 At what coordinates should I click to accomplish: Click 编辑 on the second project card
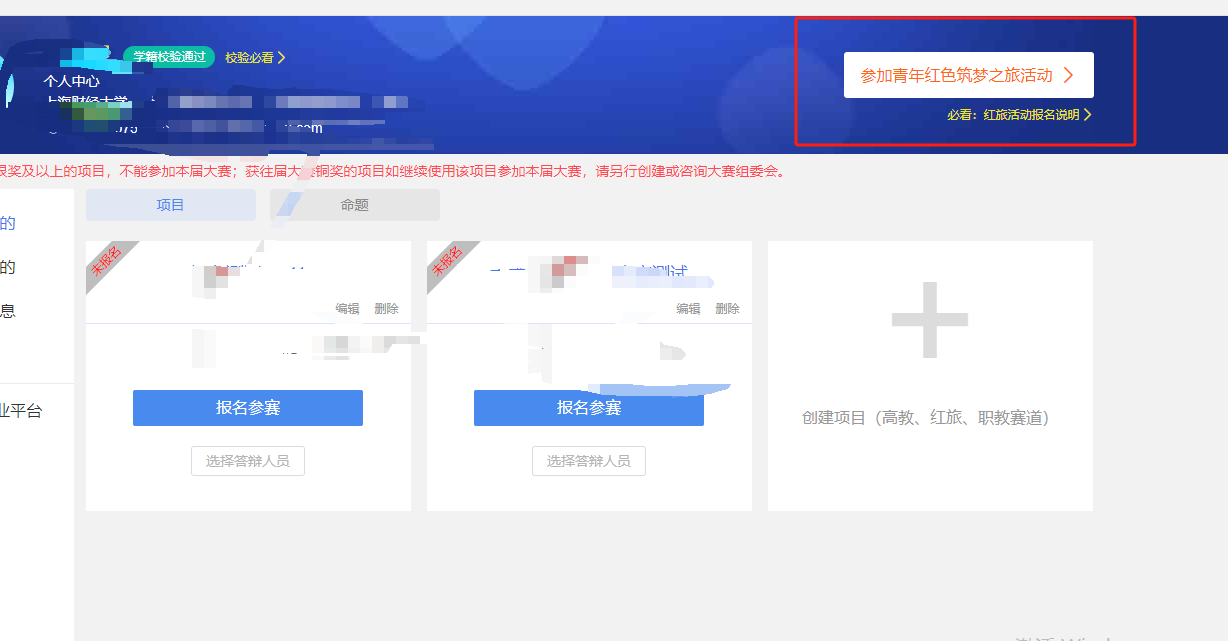tap(688, 309)
